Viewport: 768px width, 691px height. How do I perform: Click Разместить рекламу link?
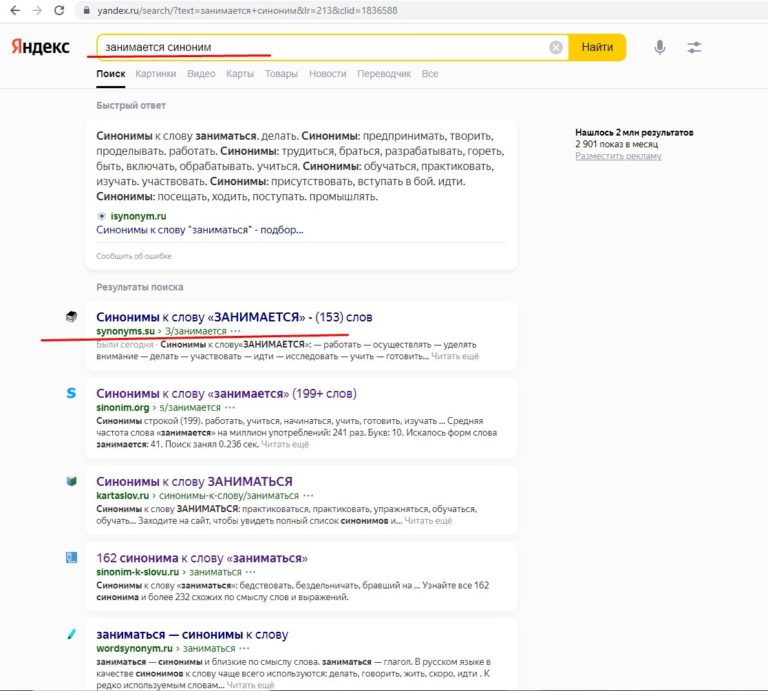point(618,156)
